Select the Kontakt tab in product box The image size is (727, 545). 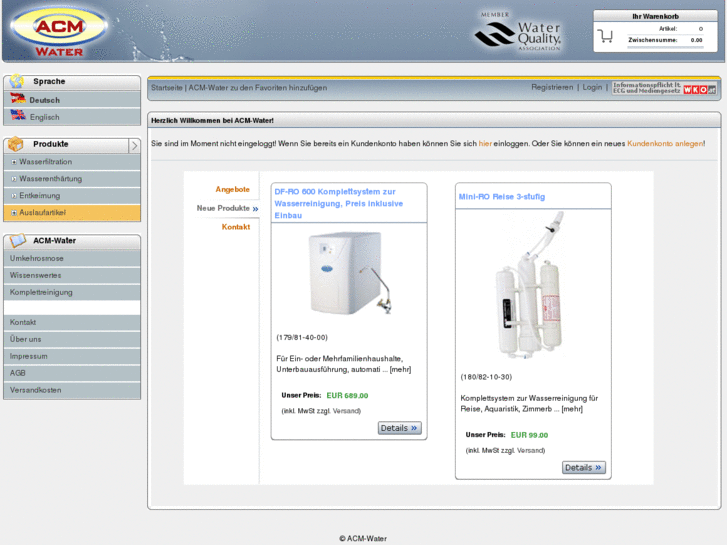[236, 227]
